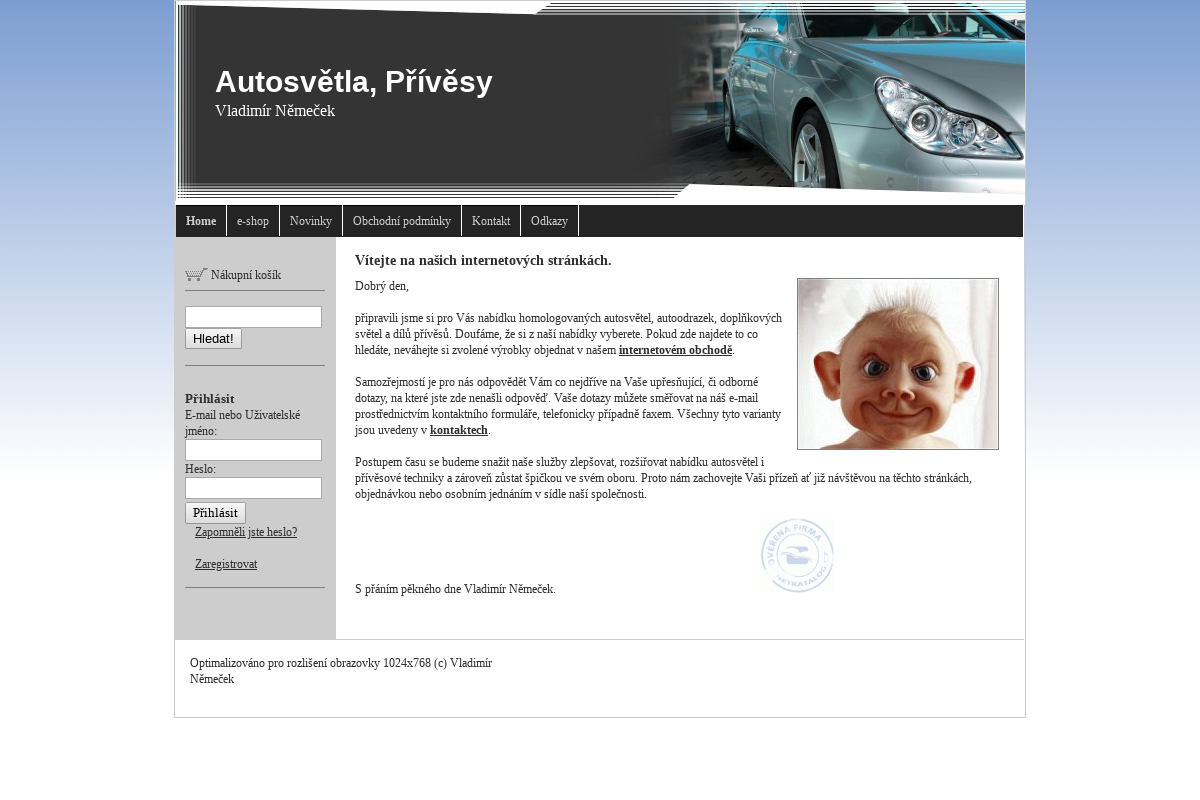Open the Zaregistrovat registration link

tap(226, 564)
